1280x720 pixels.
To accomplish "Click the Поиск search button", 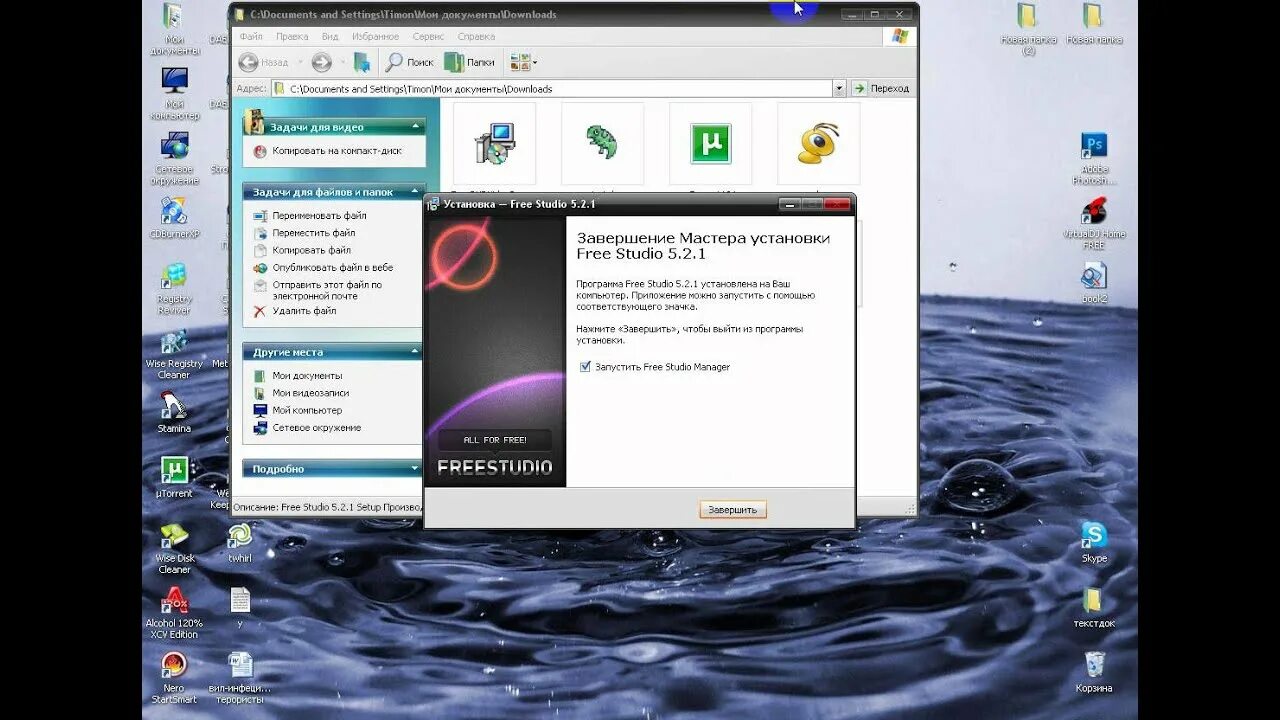I will pyautogui.click(x=409, y=62).
